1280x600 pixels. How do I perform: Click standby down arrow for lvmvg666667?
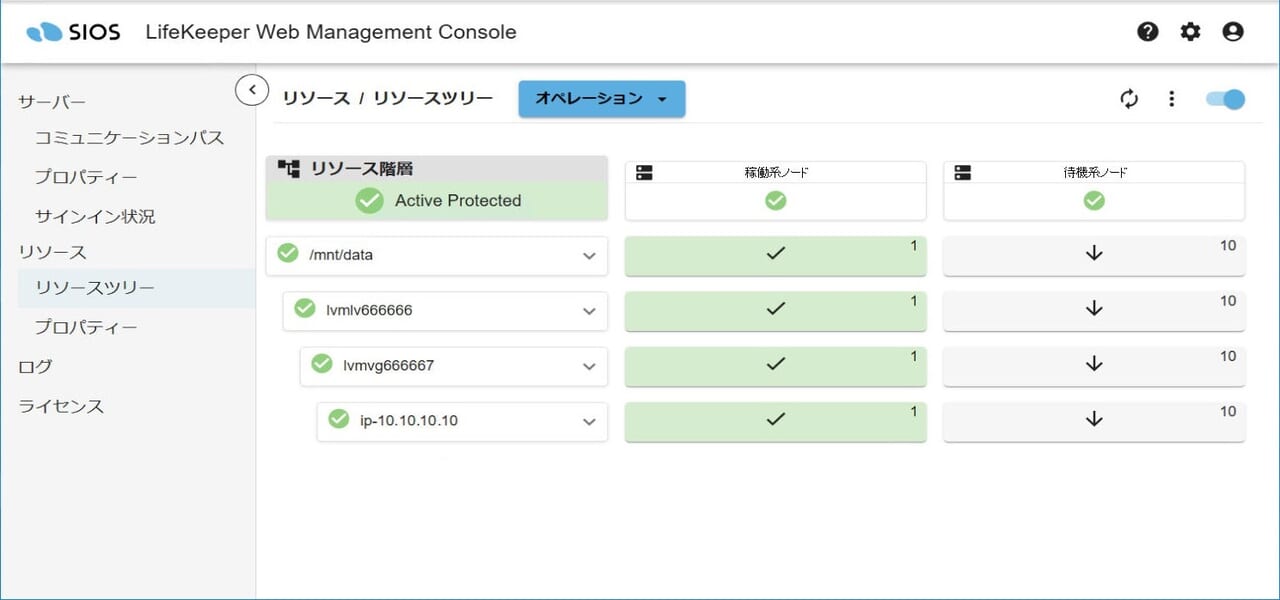[1094, 364]
